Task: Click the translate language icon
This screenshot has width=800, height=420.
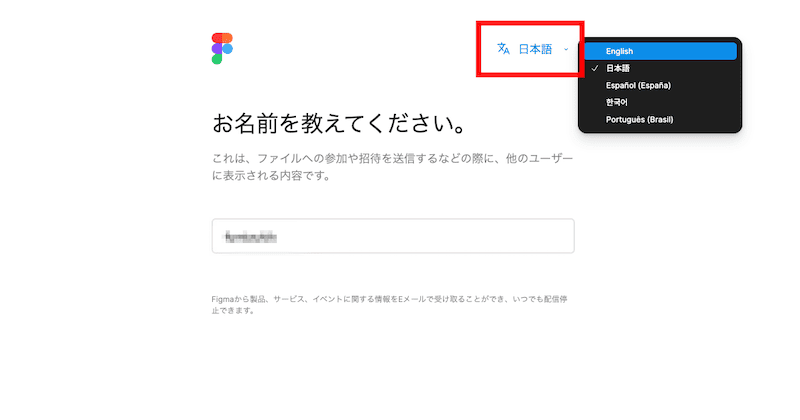Action: click(x=504, y=48)
